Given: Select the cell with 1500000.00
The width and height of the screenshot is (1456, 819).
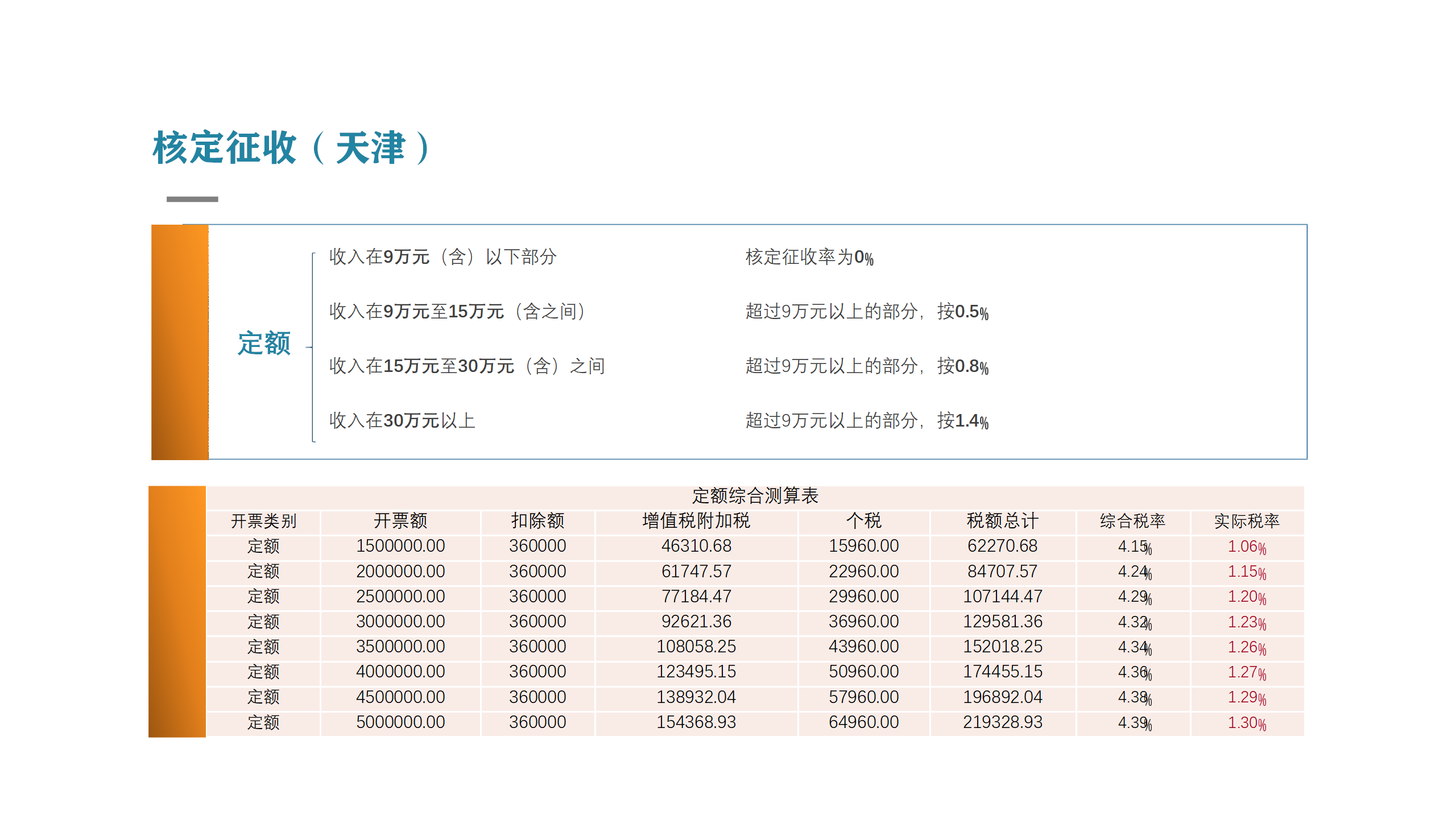Looking at the screenshot, I should tap(400, 546).
